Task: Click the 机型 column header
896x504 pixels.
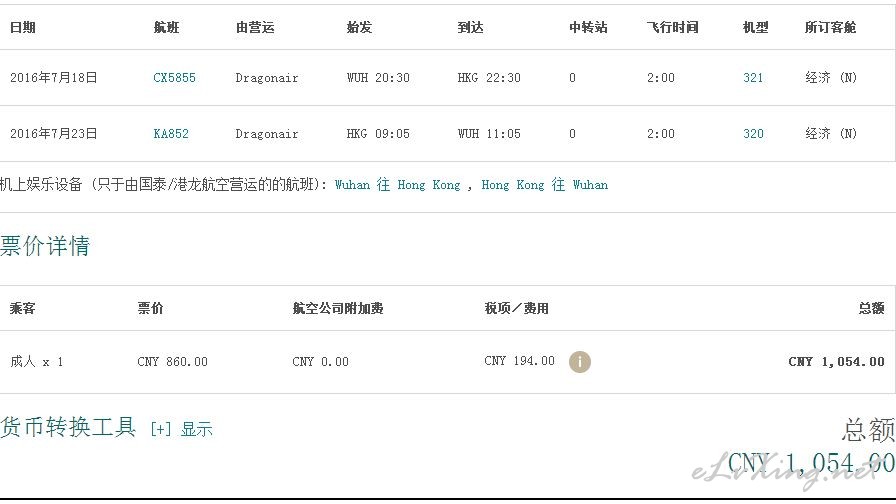Action: coord(755,27)
